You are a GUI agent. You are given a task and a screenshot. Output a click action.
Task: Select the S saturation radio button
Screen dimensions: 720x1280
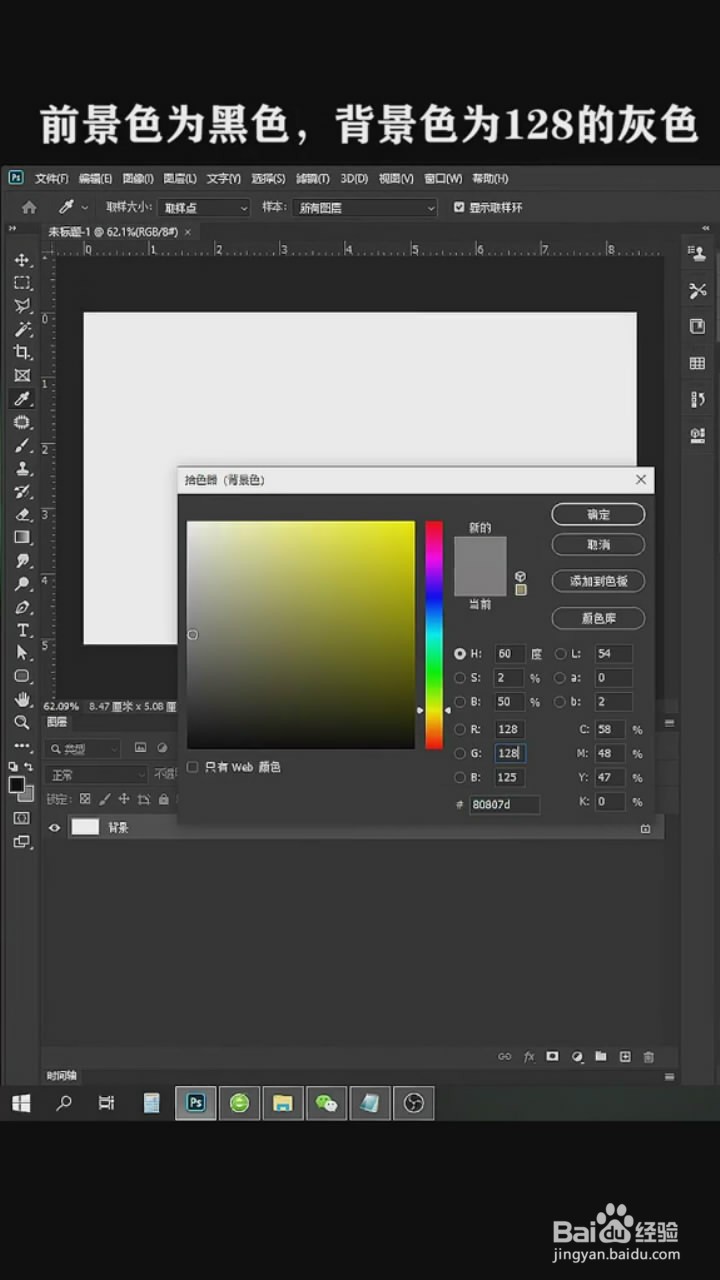coord(460,678)
